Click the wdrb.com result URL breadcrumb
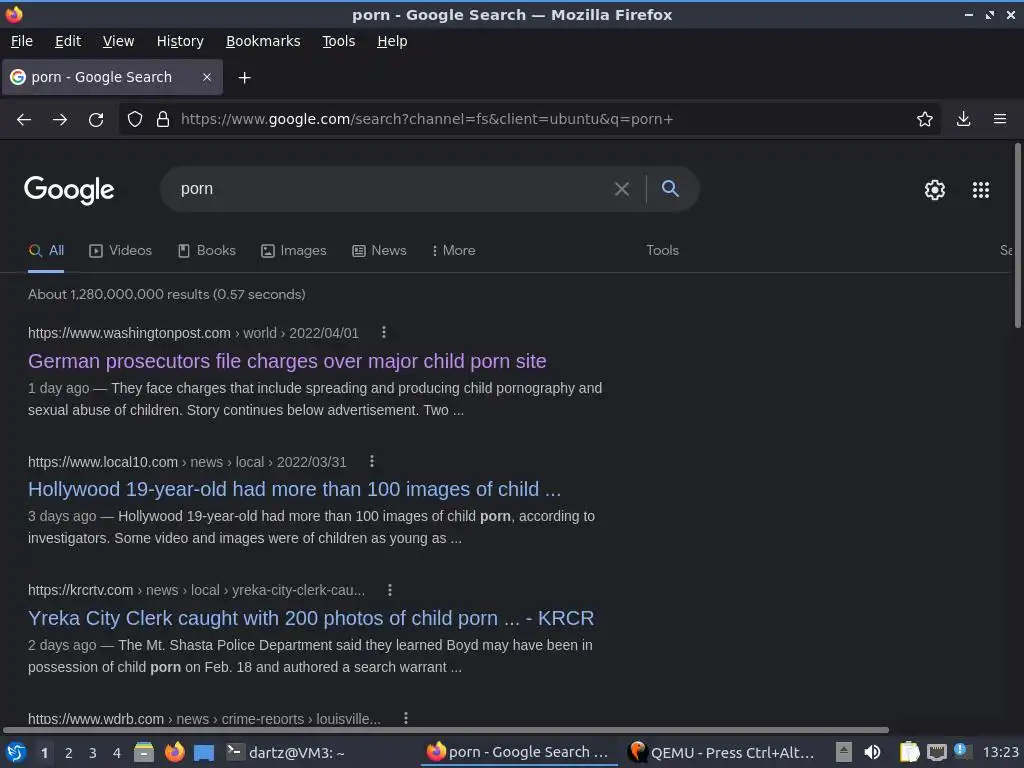Image resolution: width=1024 pixels, height=768 pixels. (204, 719)
